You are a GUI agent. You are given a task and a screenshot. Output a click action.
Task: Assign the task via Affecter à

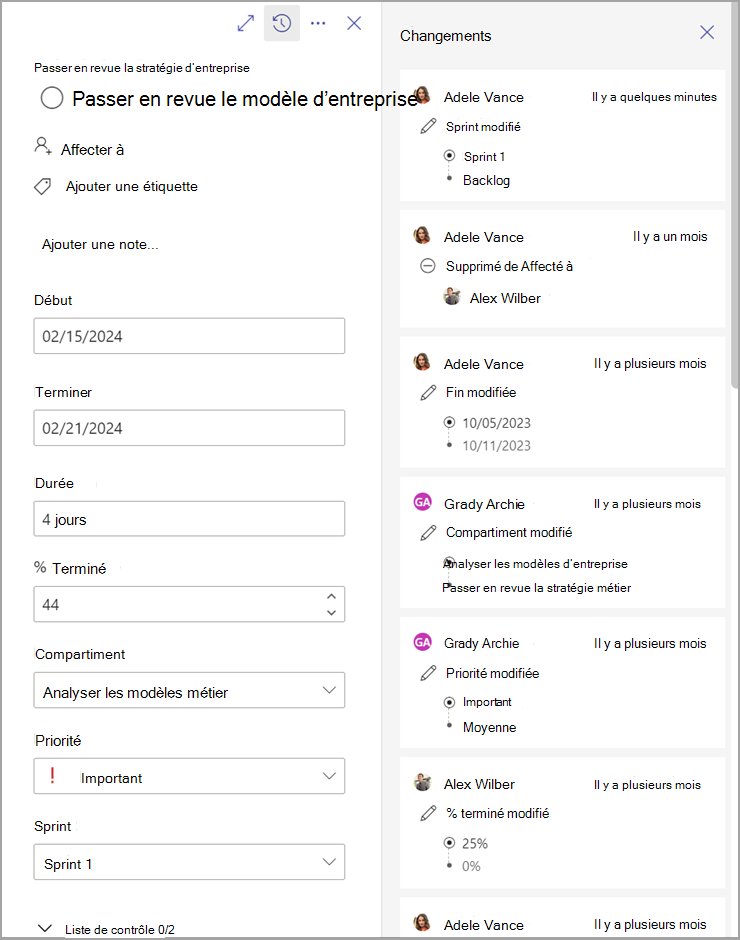pyautogui.click(x=92, y=149)
